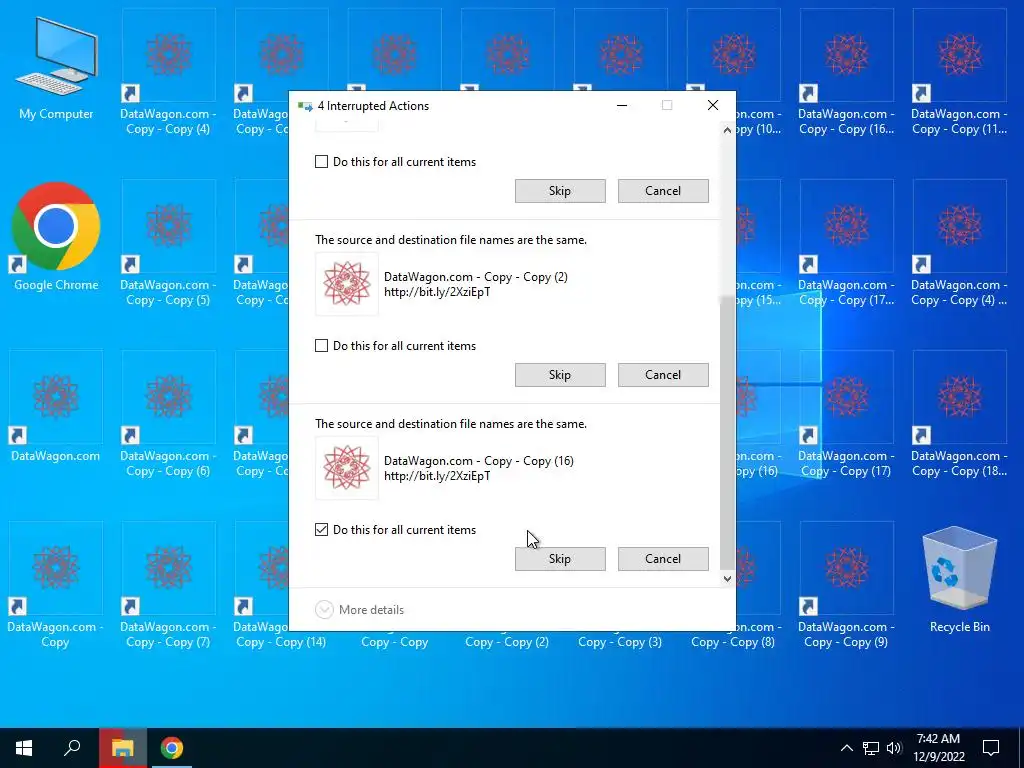Open the notification center icon

point(991,748)
